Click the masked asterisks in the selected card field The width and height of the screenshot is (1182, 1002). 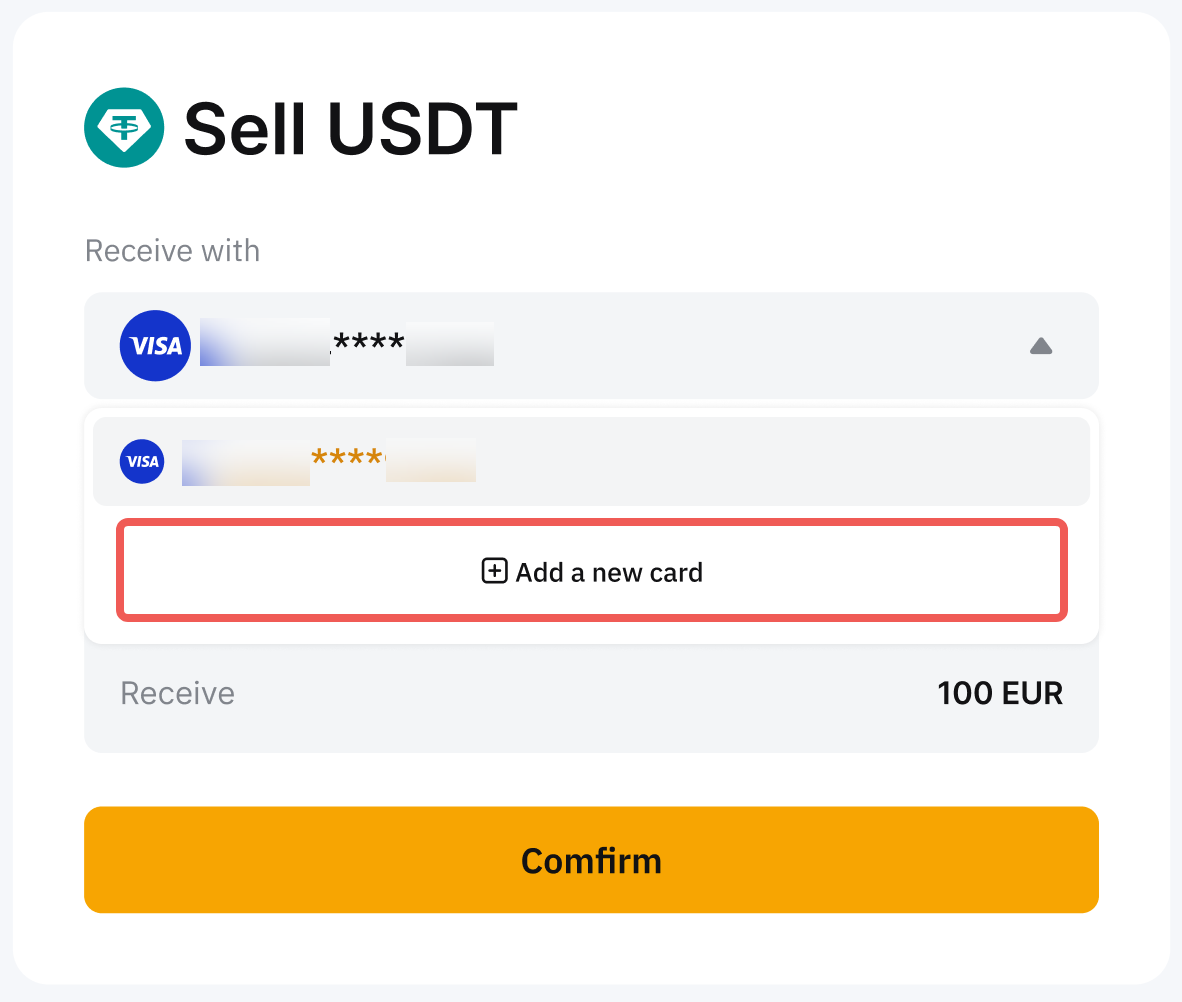[x=368, y=345]
